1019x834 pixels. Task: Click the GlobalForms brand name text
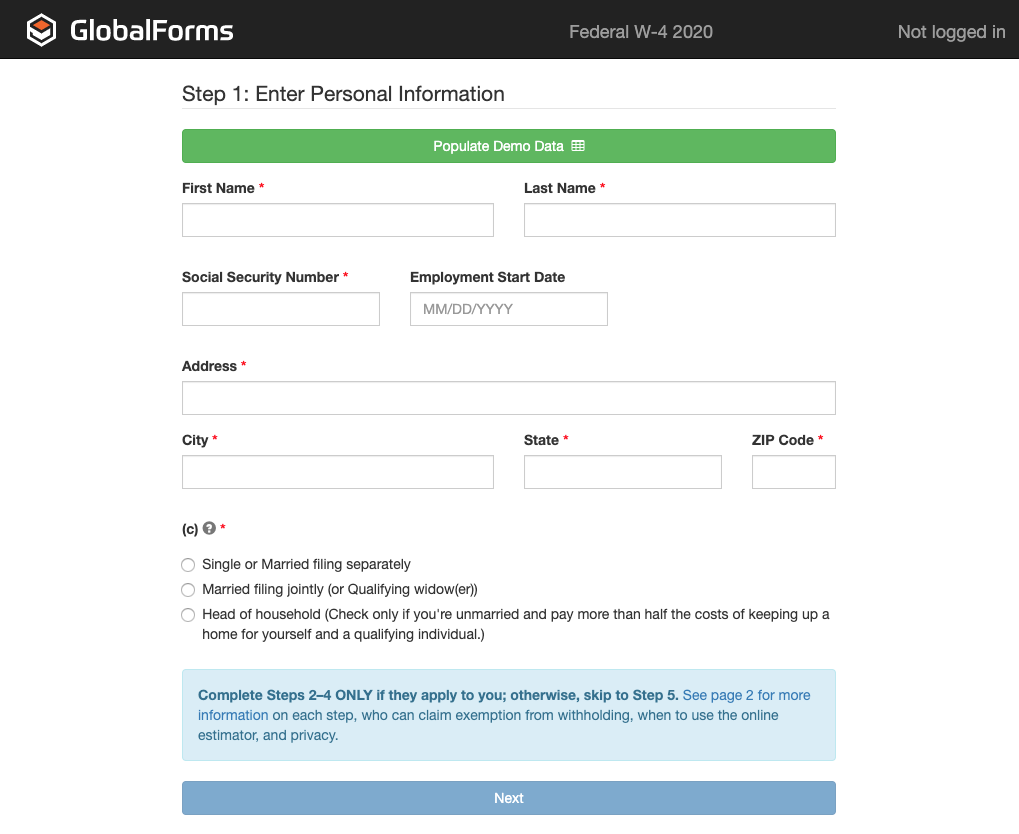pyautogui.click(x=151, y=31)
